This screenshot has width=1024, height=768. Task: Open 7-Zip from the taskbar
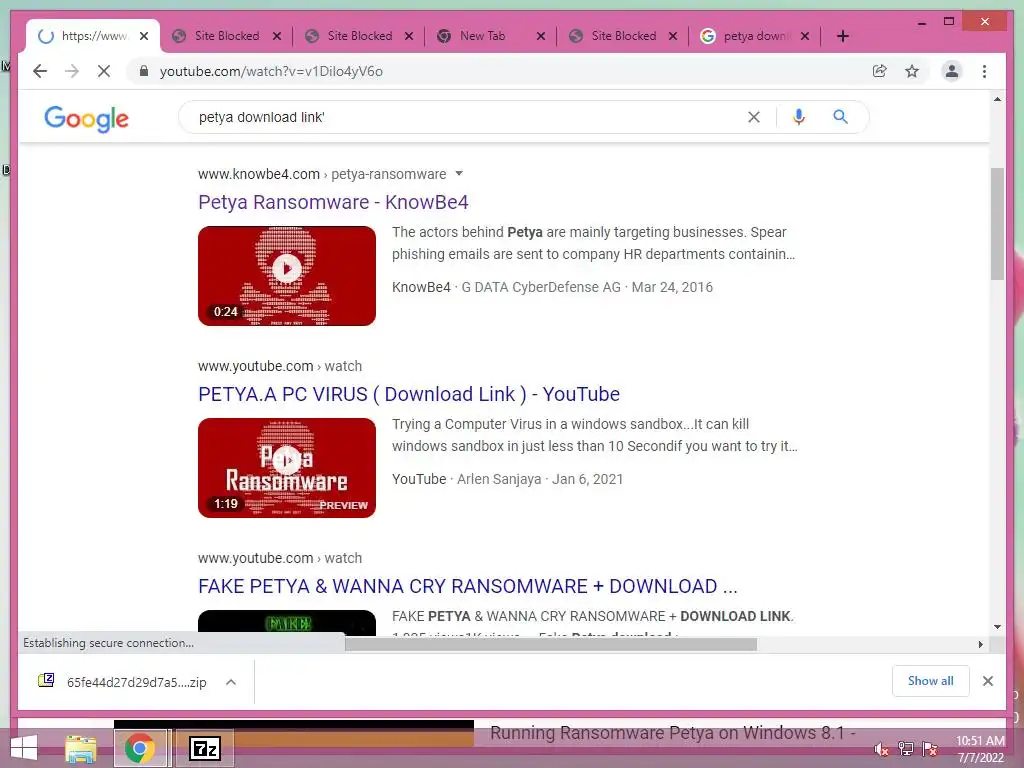tap(204, 748)
